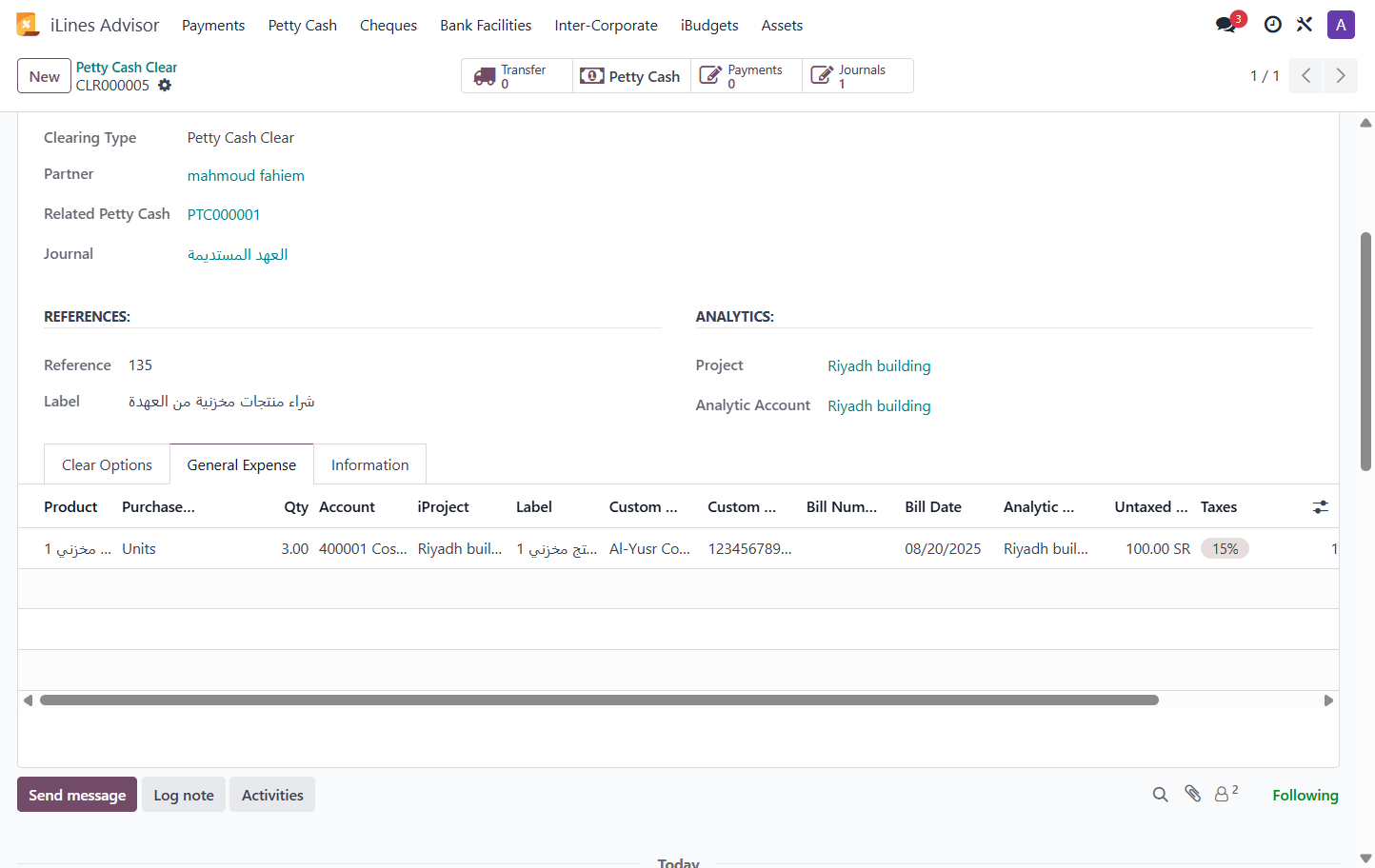The height and width of the screenshot is (868, 1375).
Task: Open the Cheques menu
Action: pyautogui.click(x=389, y=26)
